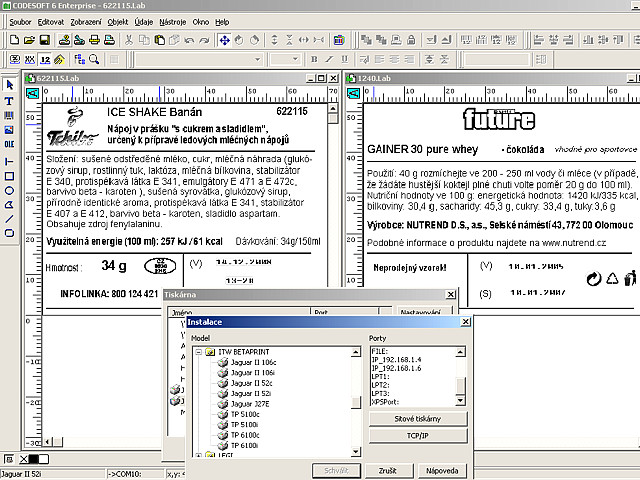Select the ellipse drawing tool

(9, 191)
